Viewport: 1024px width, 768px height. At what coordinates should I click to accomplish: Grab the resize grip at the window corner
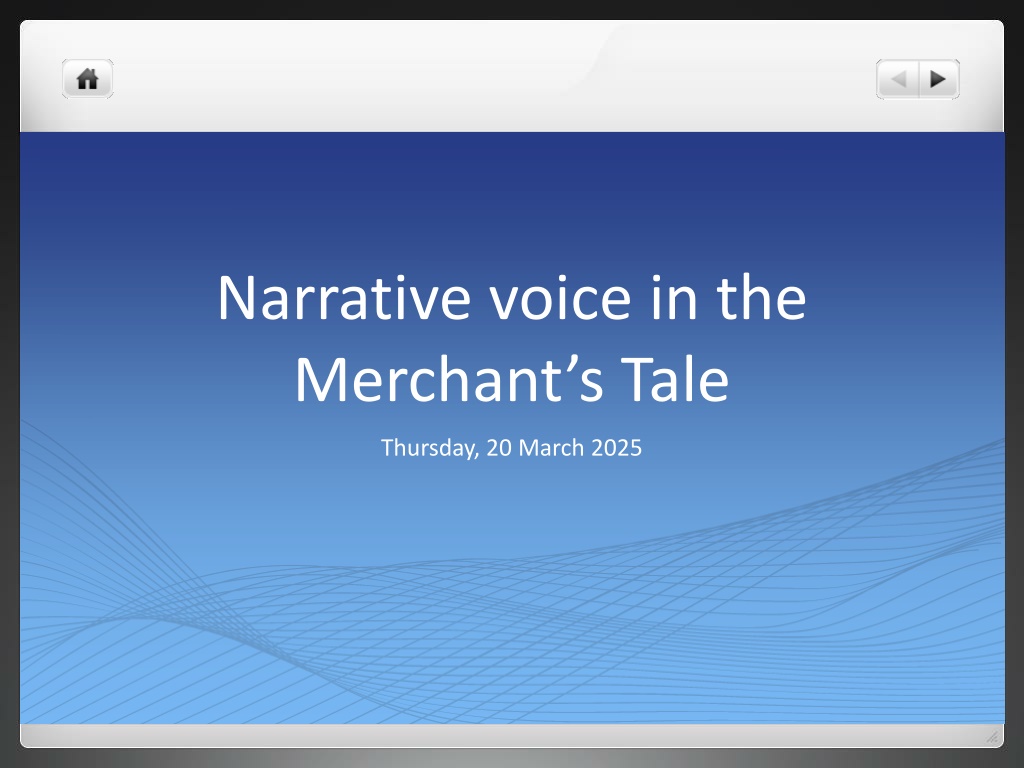pyautogui.click(x=992, y=737)
